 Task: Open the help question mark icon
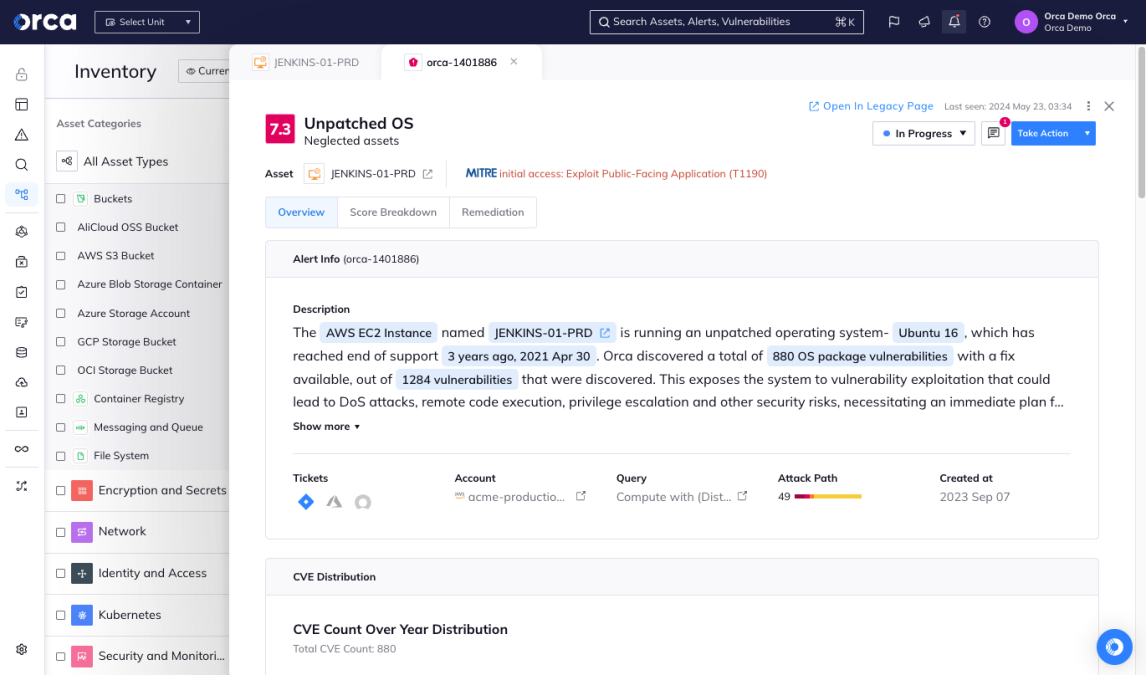984,22
